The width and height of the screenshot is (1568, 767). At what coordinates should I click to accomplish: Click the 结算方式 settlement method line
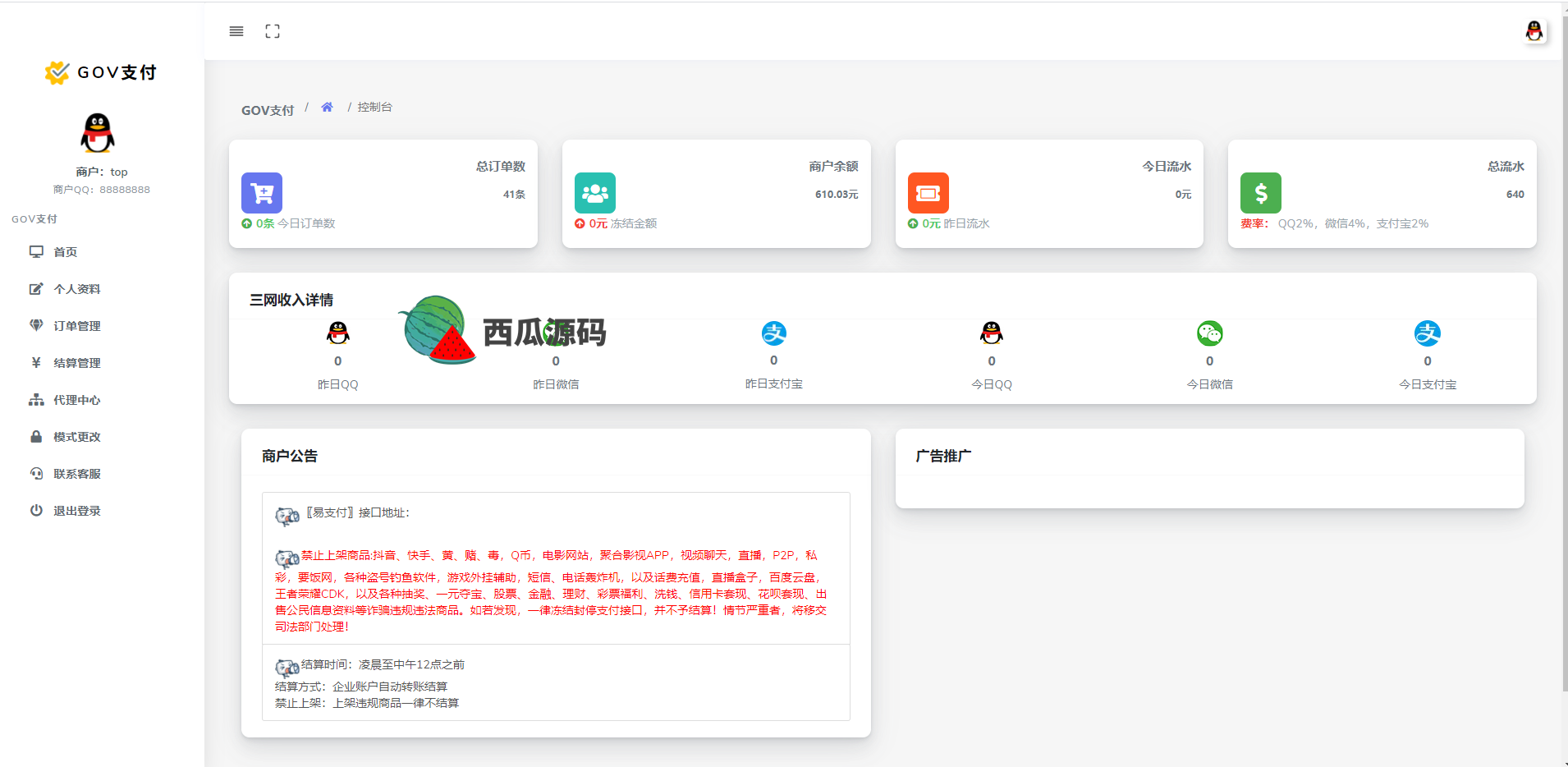click(361, 687)
